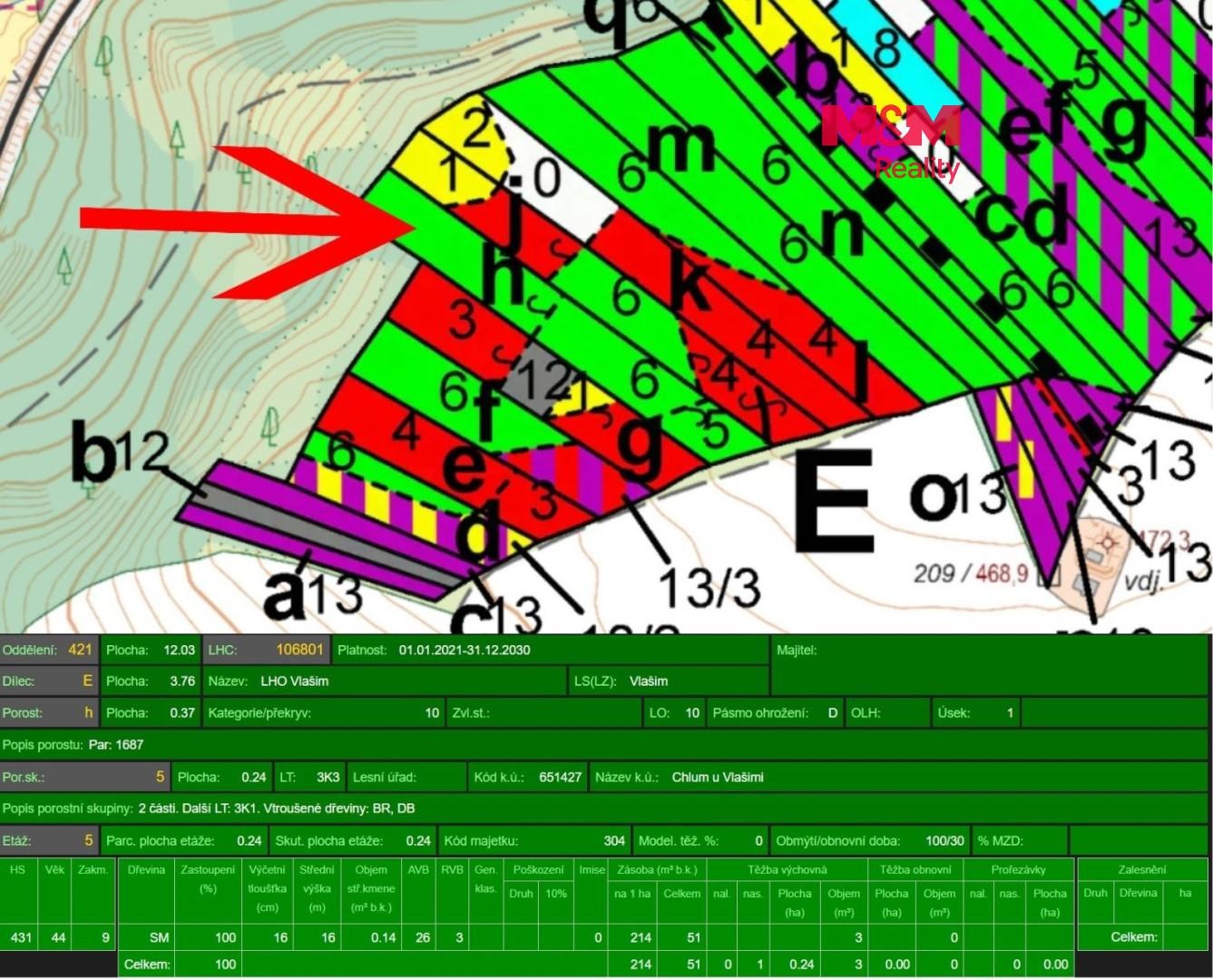
Task: Click the elevation label 209 / 468,9 on map
Action: tap(971, 573)
